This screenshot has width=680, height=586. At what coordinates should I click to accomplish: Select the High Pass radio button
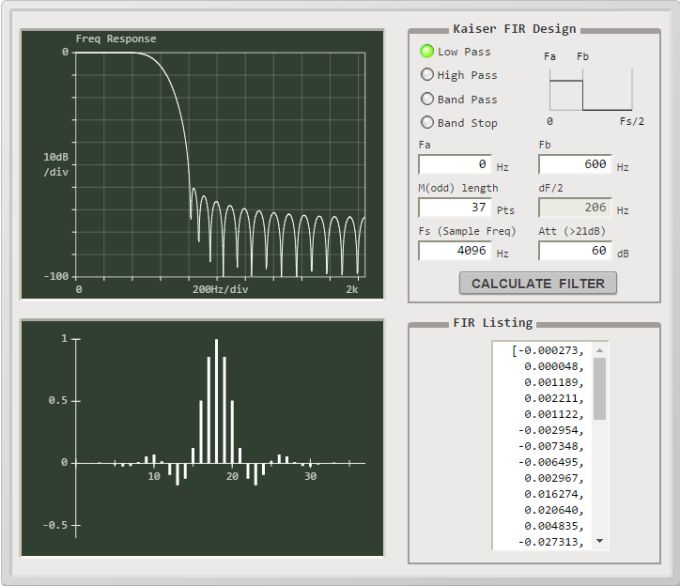pos(427,75)
